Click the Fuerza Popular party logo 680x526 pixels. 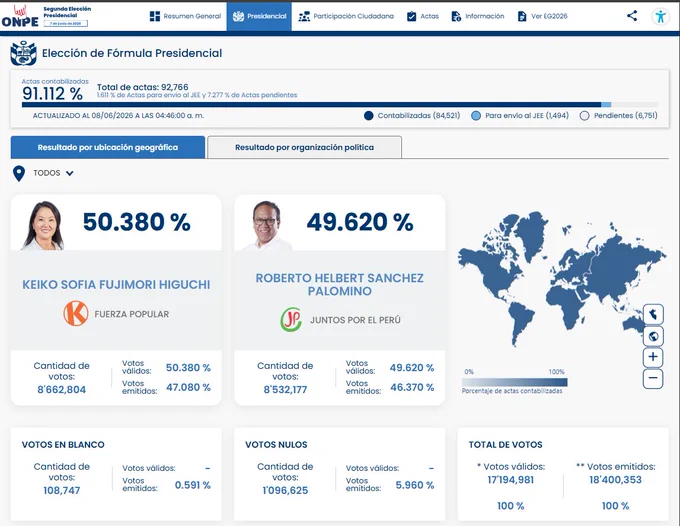[x=76, y=314]
